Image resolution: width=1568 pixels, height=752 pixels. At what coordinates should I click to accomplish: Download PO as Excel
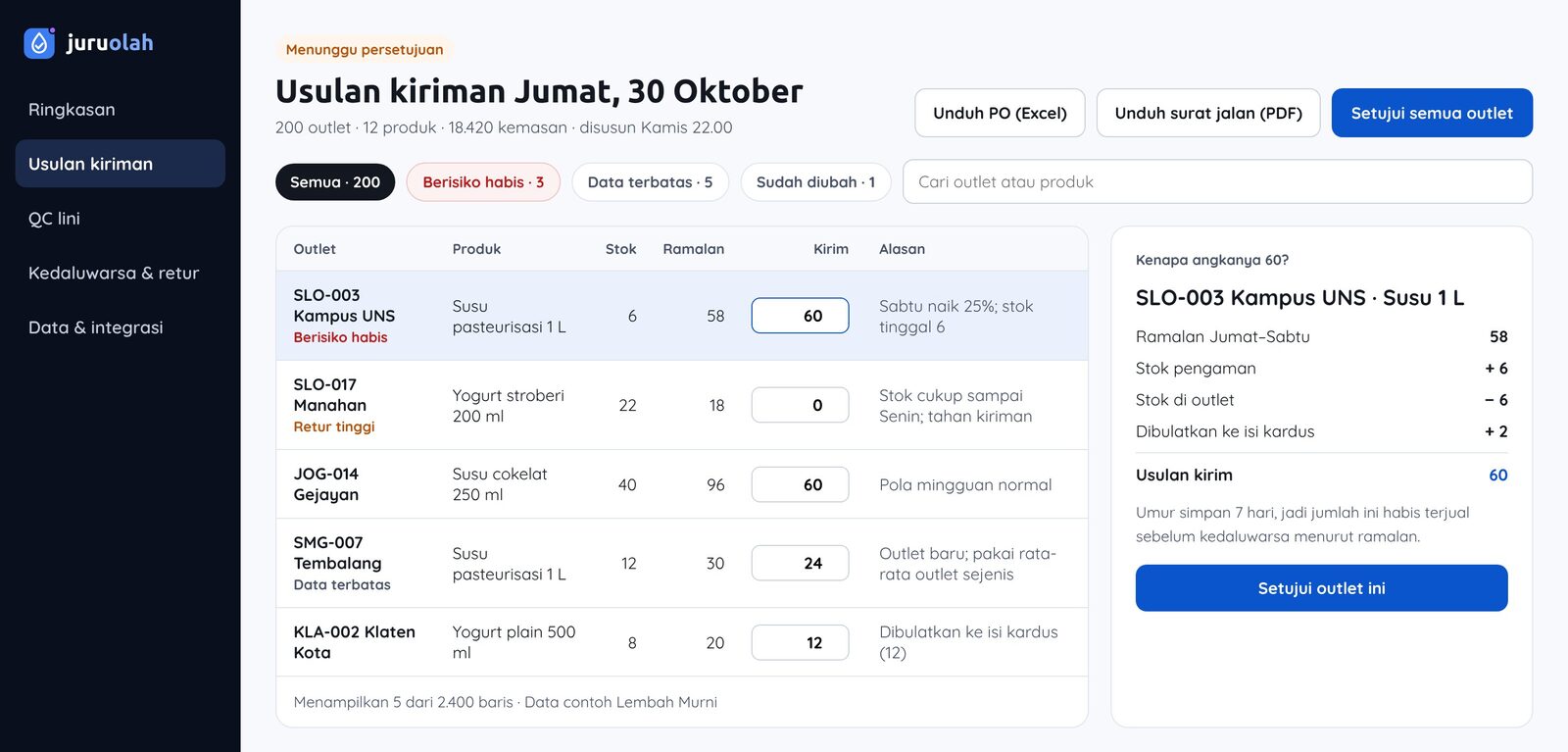click(1000, 113)
